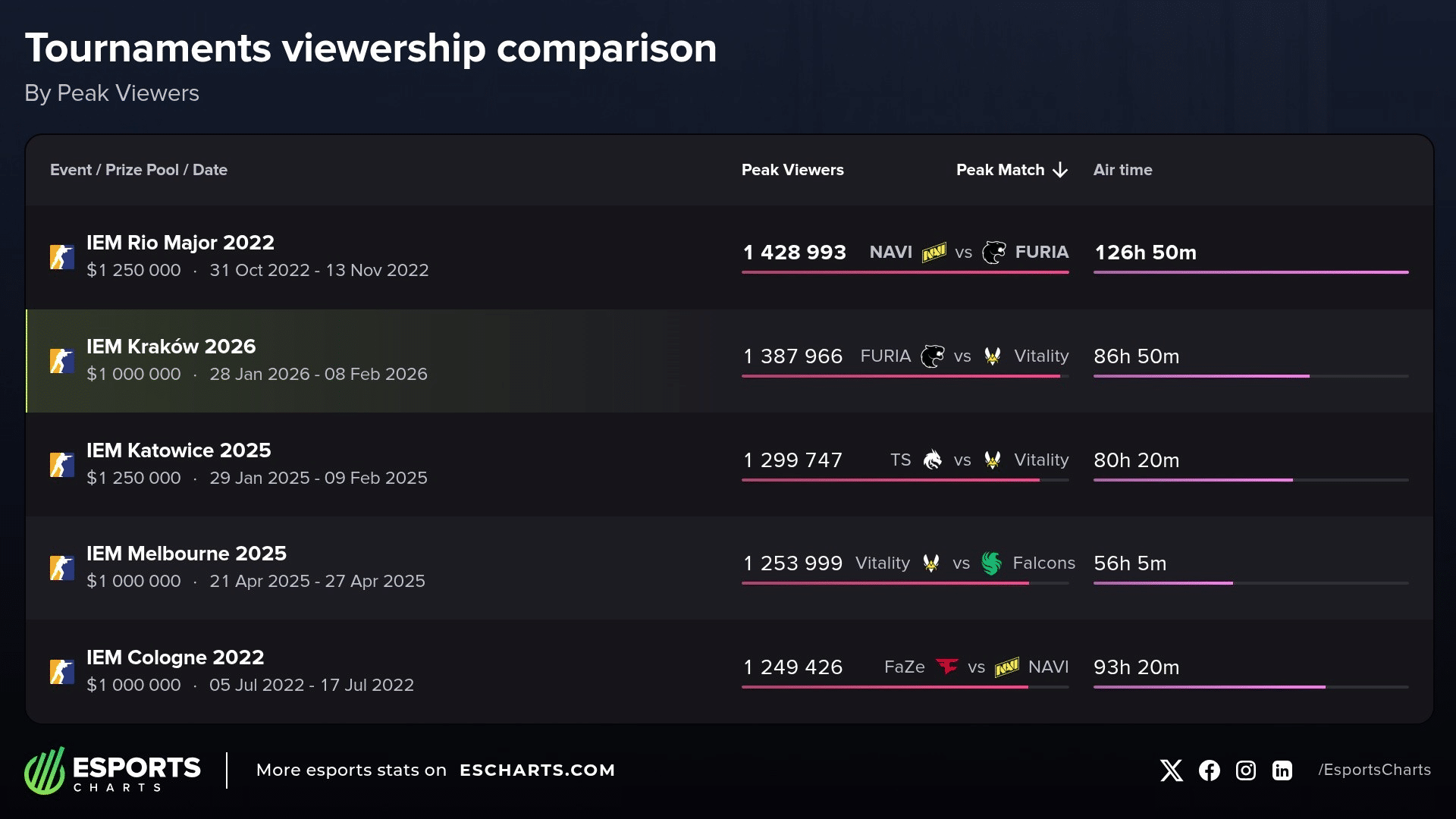Open the Instagram social icon

point(1245,770)
